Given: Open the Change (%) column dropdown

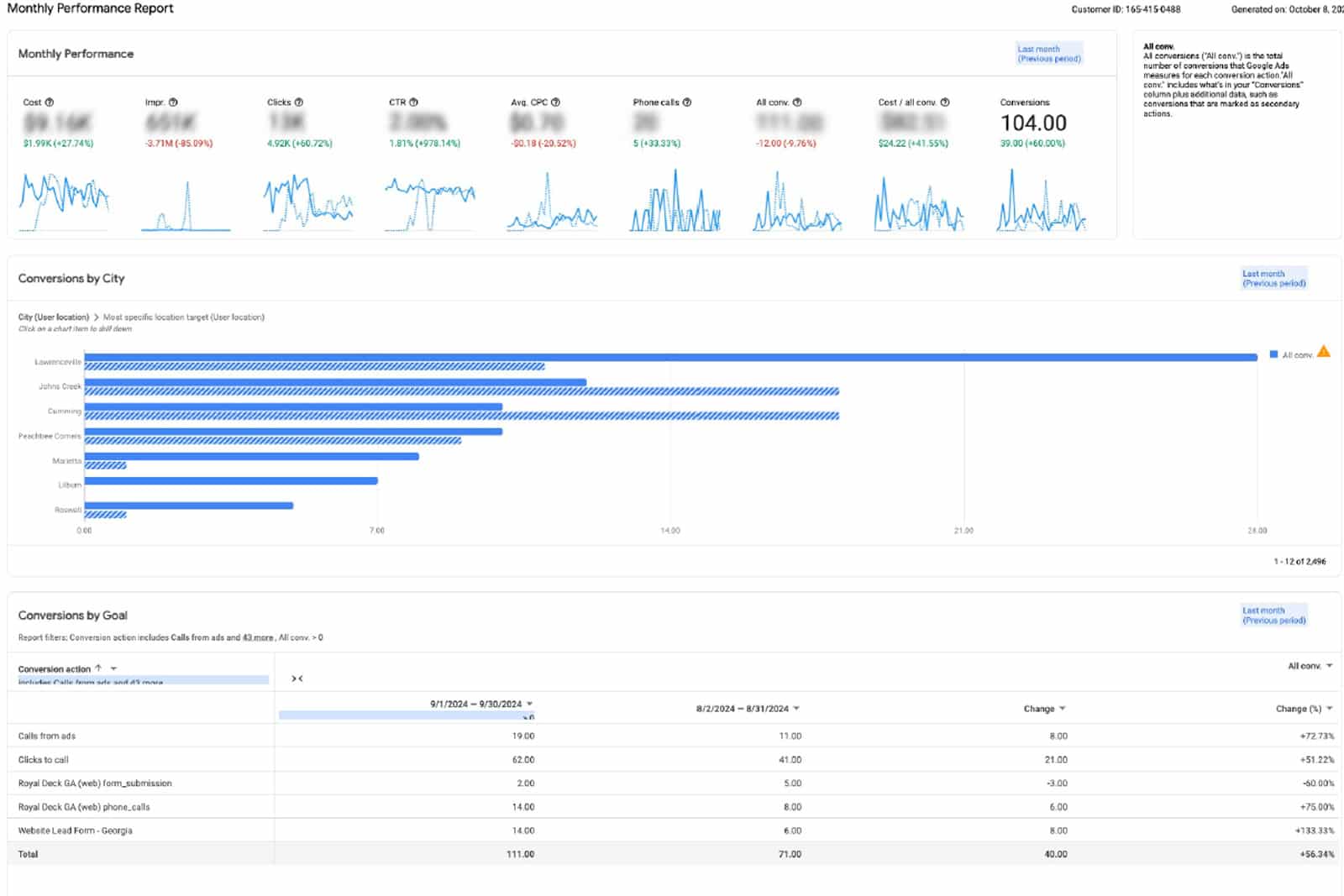Looking at the screenshot, I should [1329, 709].
